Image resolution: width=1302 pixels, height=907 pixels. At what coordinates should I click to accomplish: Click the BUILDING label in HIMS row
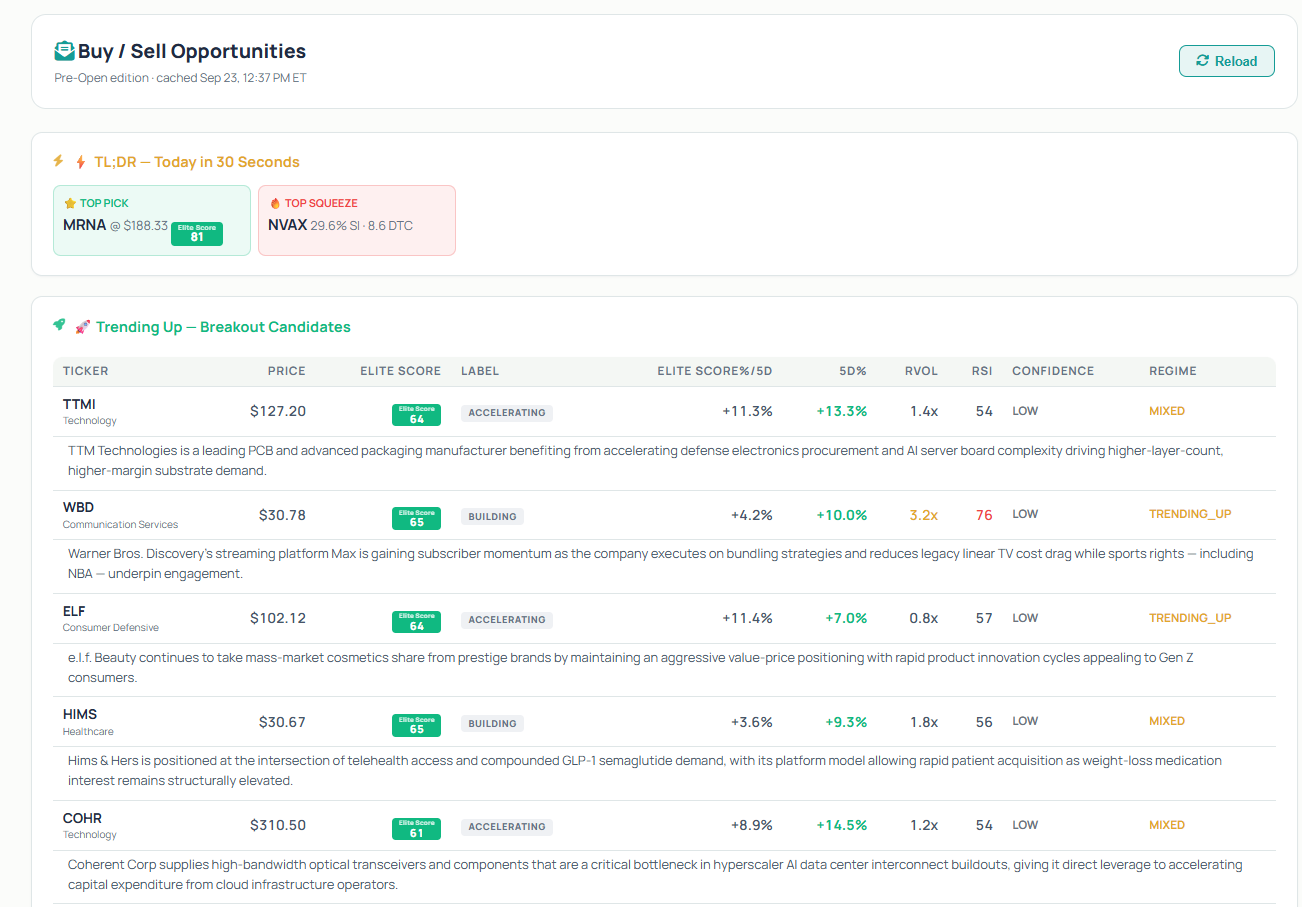(x=493, y=724)
